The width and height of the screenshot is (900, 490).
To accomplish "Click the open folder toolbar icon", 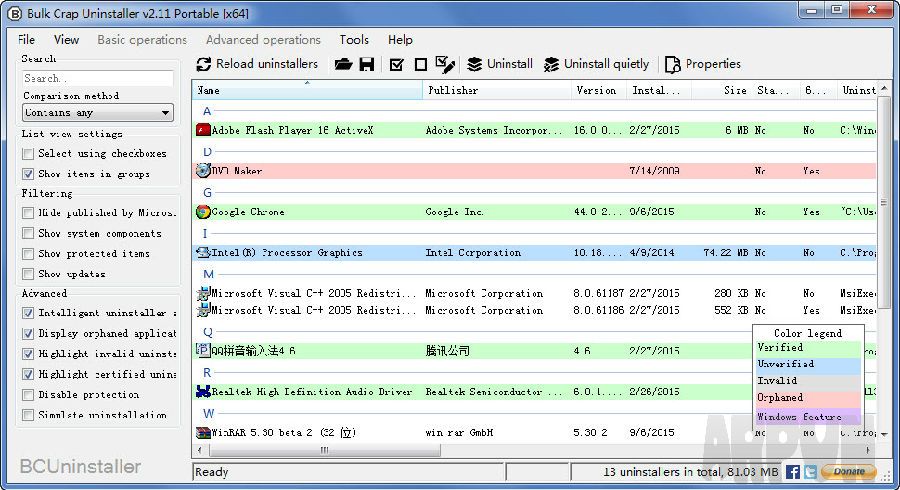I will point(343,64).
